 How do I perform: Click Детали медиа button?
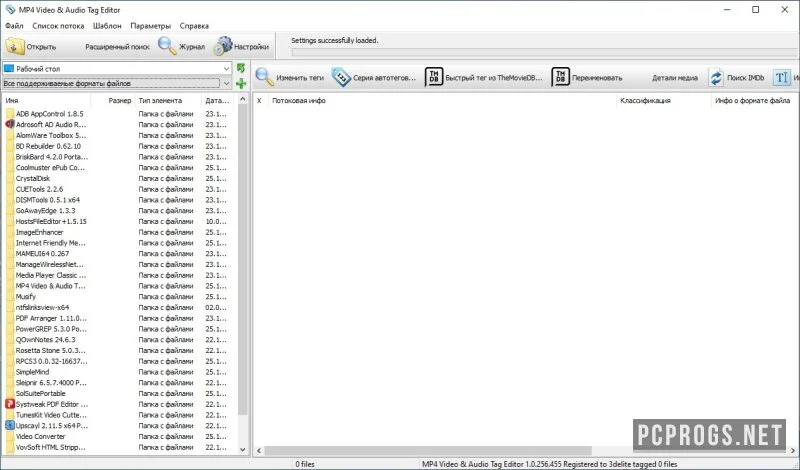674,78
